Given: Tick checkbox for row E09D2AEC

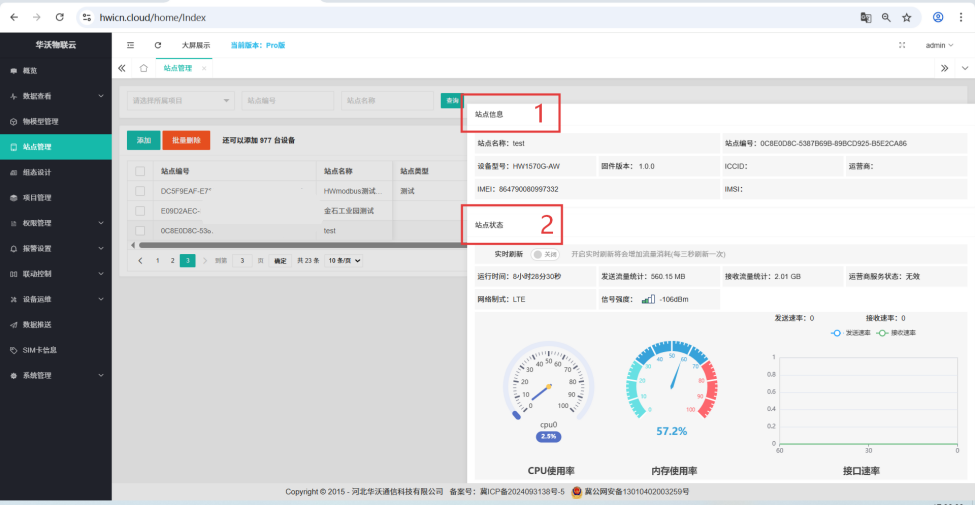Looking at the screenshot, I should 140,211.
